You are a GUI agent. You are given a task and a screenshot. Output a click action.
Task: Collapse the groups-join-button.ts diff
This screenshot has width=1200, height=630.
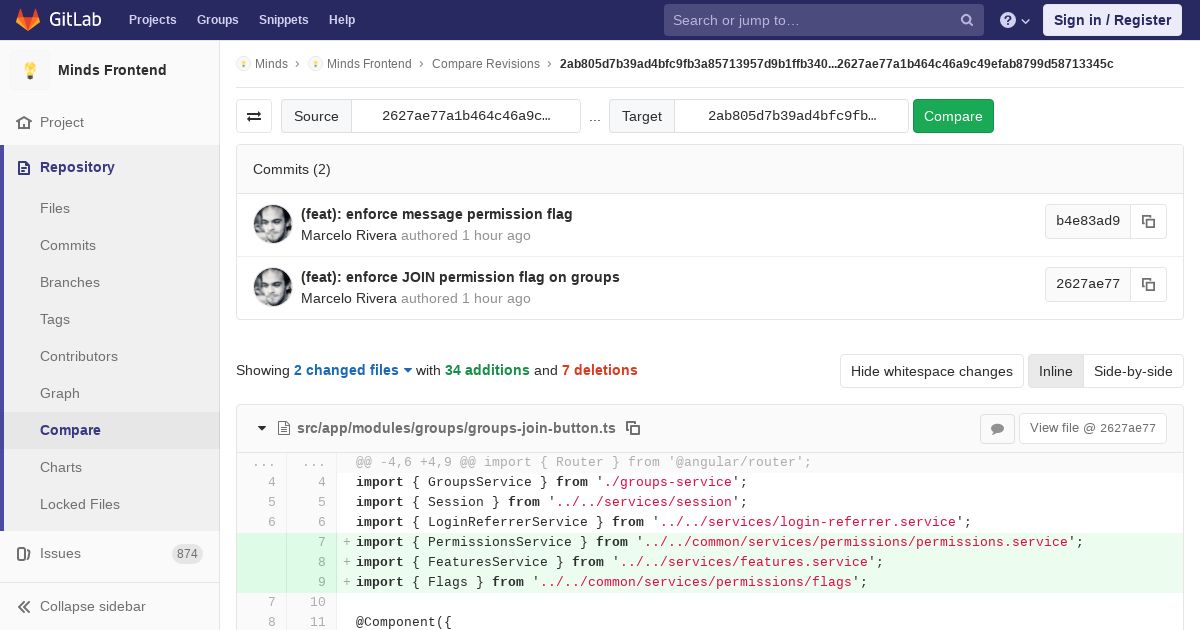[x=262, y=428]
